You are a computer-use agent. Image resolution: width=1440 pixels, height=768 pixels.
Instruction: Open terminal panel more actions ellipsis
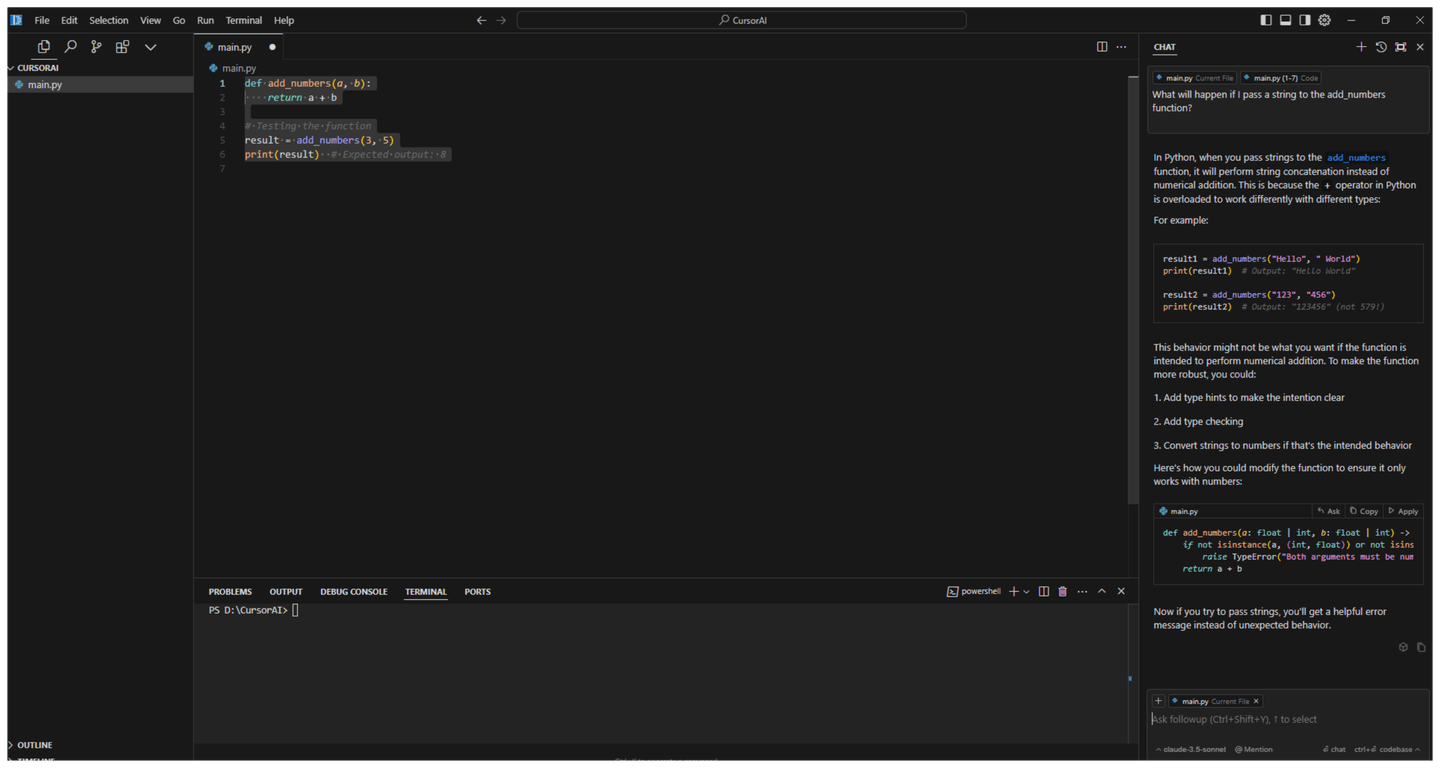[1082, 591]
